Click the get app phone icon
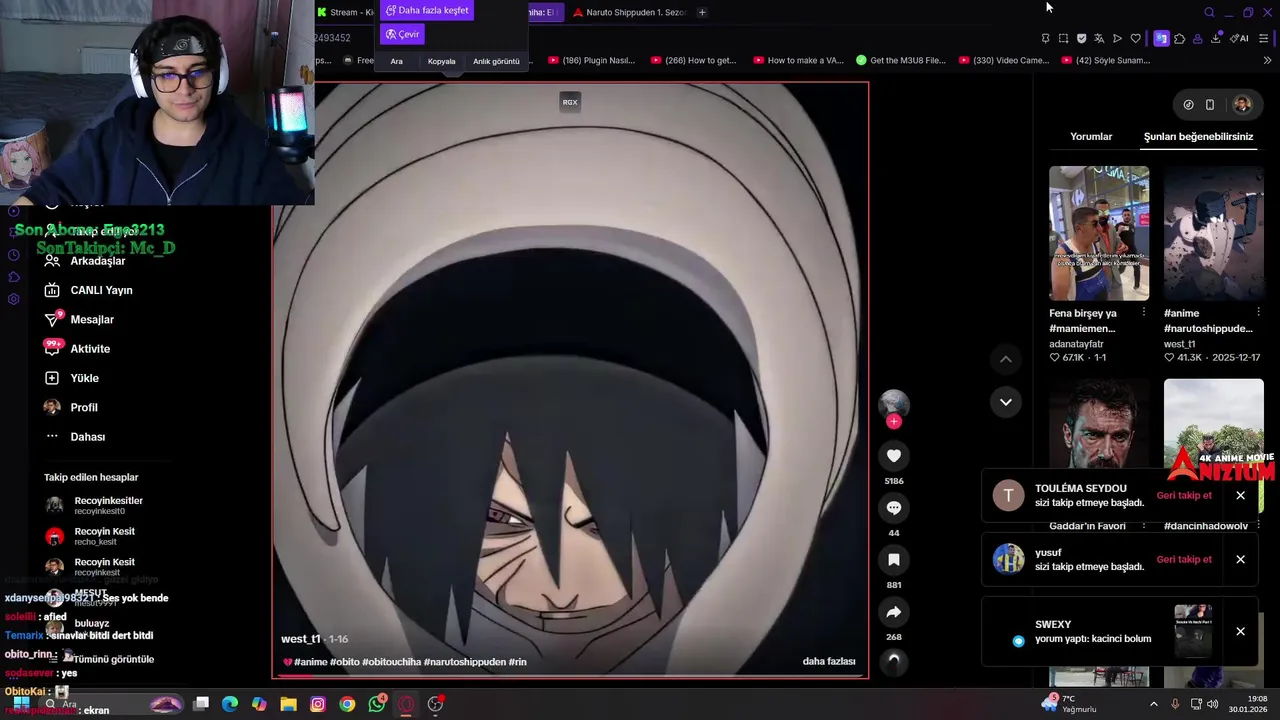The image size is (1280, 720). (1210, 104)
